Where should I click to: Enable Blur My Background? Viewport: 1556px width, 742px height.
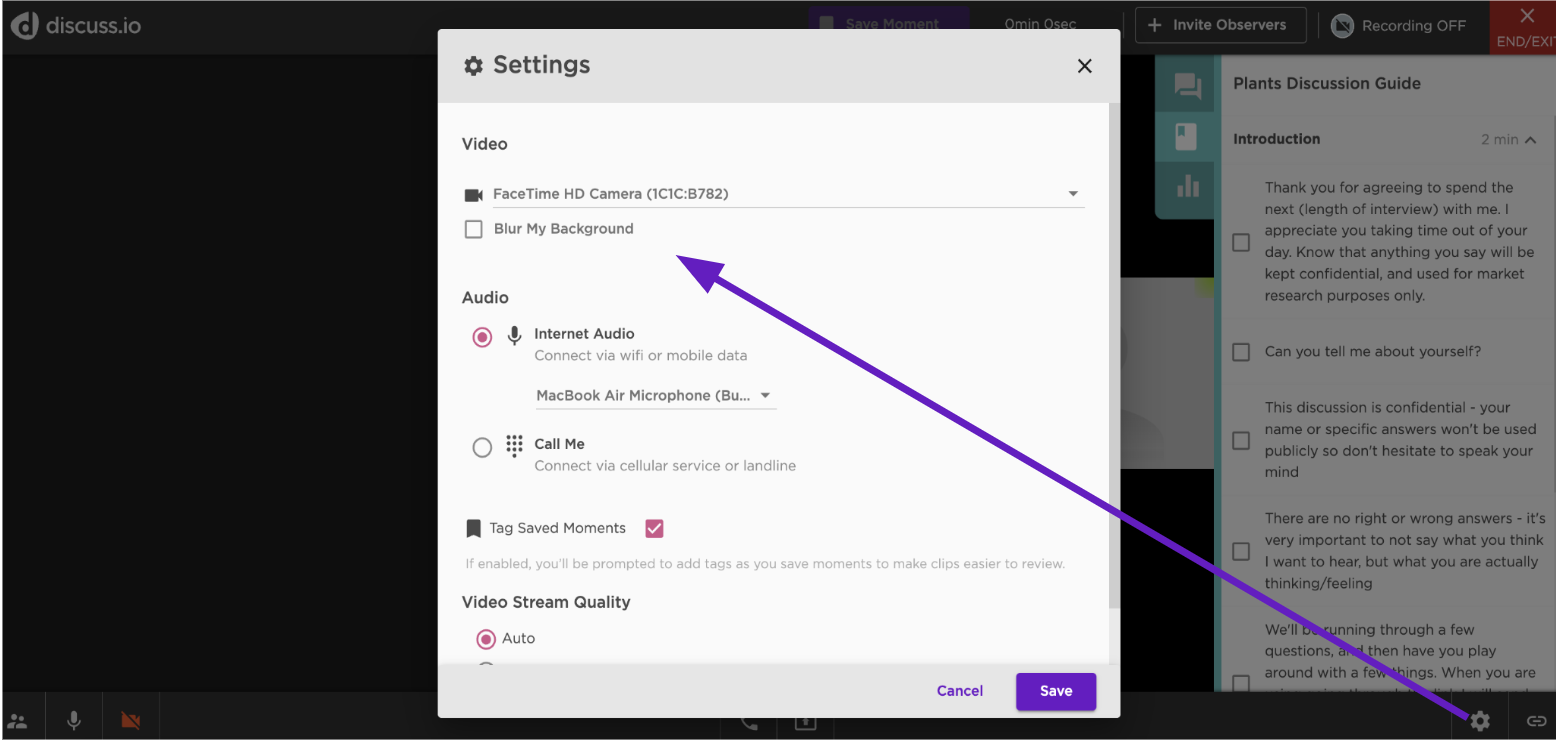(472, 228)
